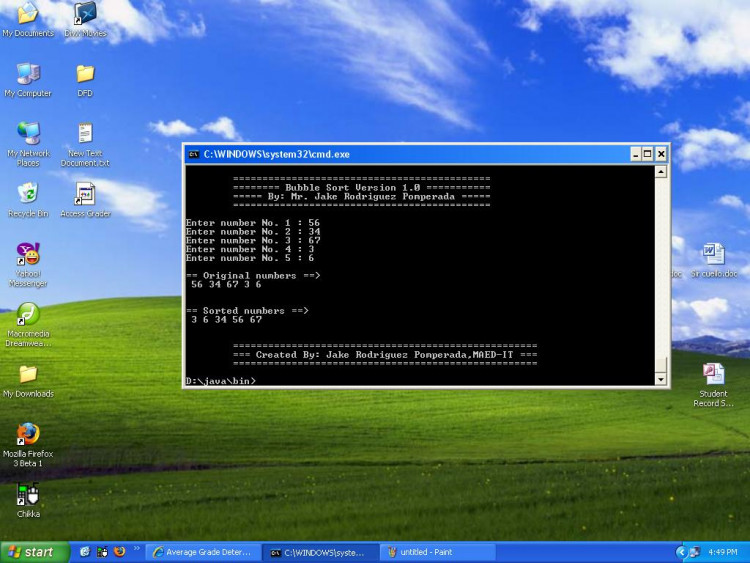Maximize the cmd.exe window
This screenshot has height=563, width=750.
tap(648, 154)
